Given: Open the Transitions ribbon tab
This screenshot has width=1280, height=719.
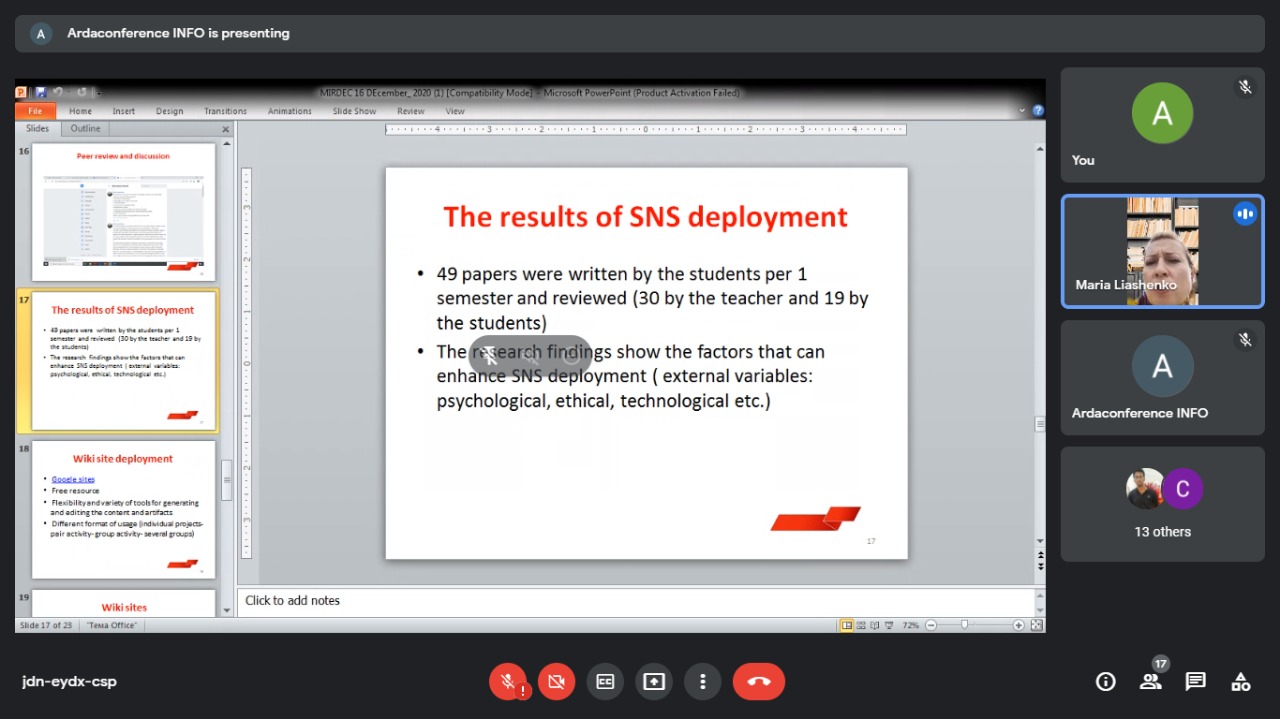Looking at the screenshot, I should 225,111.
